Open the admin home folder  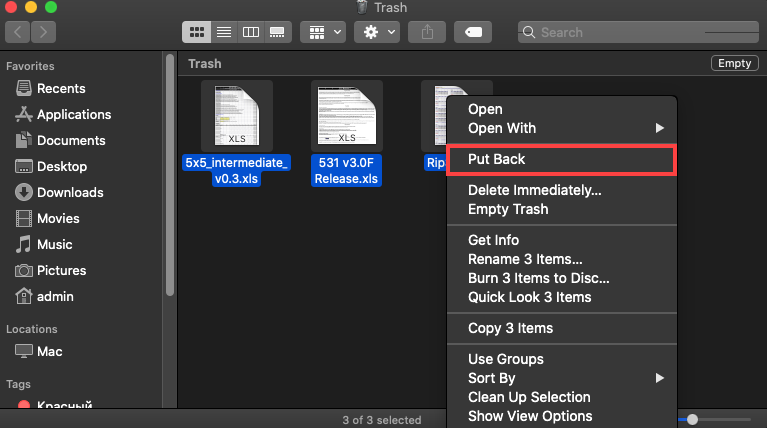44,296
